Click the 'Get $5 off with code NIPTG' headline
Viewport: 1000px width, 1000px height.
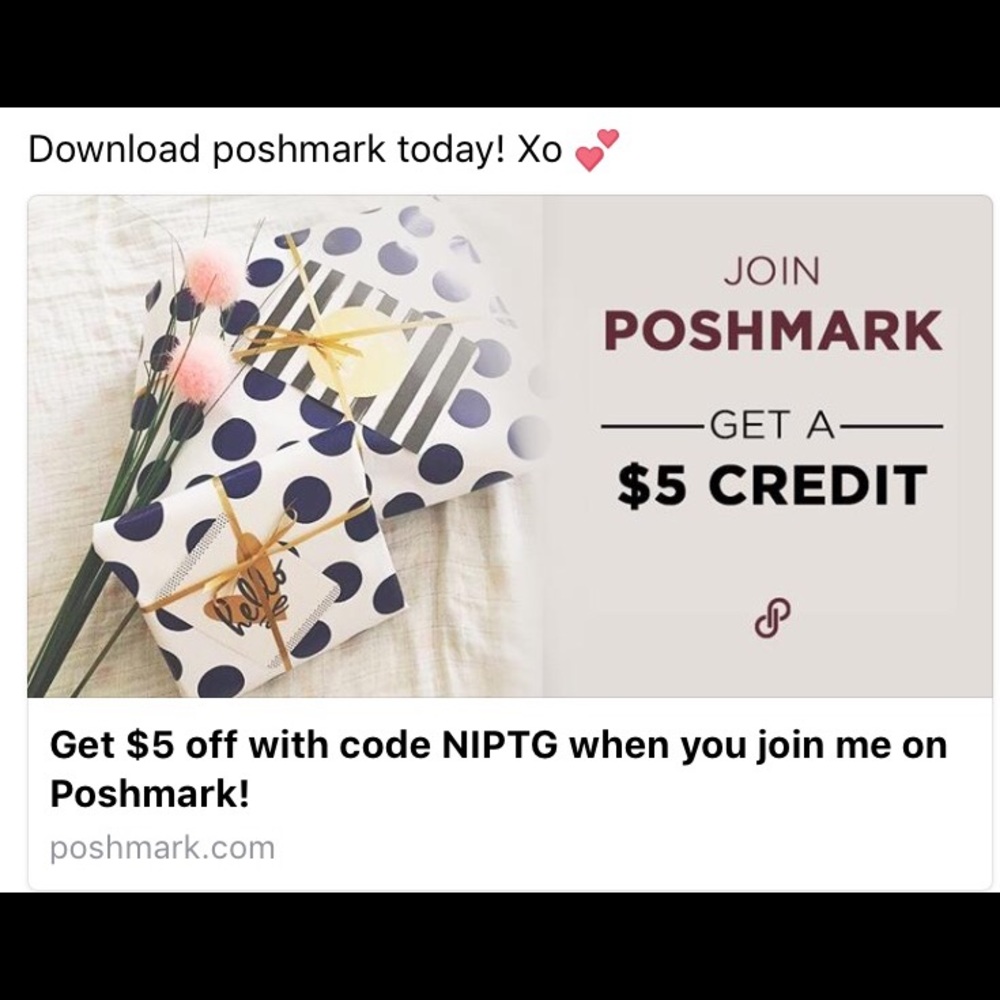tap(498, 768)
